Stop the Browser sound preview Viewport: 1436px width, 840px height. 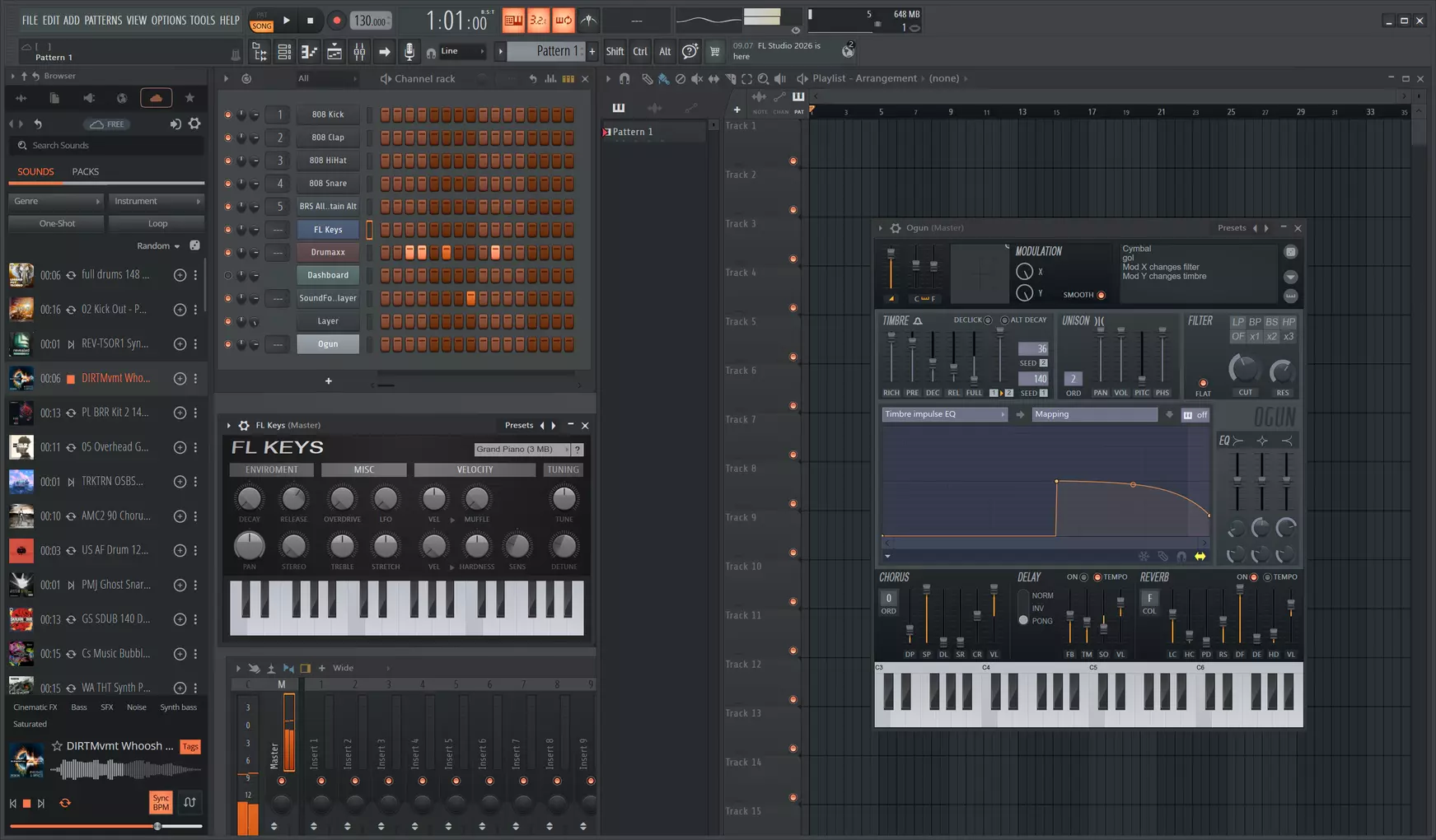coord(26,803)
